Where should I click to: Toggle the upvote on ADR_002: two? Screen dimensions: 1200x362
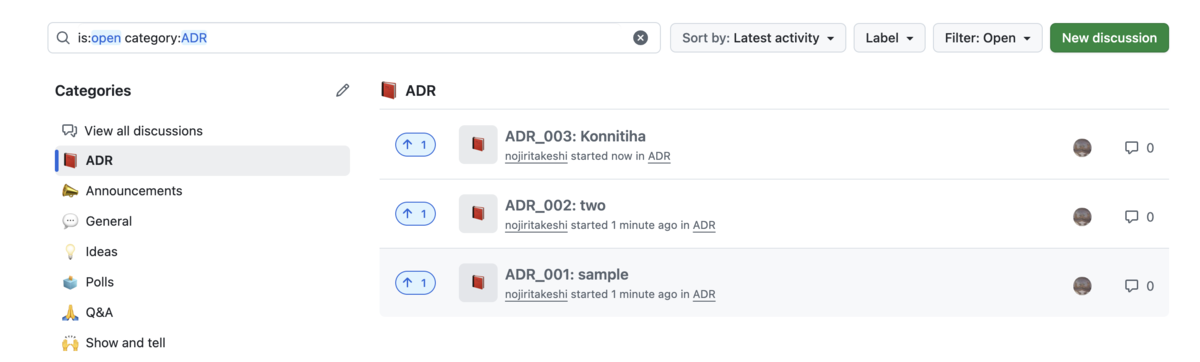click(415, 214)
